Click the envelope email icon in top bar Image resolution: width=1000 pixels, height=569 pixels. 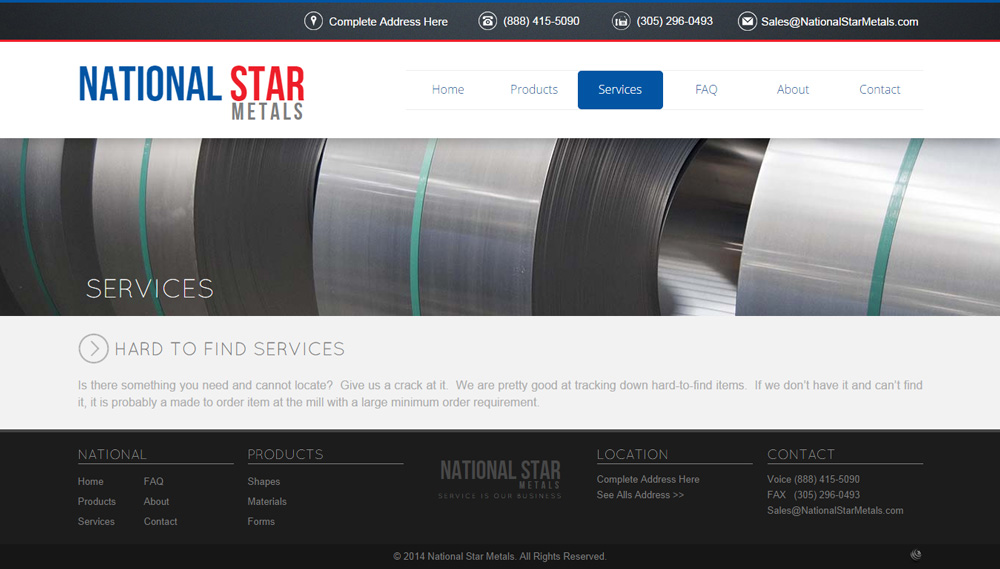click(x=747, y=21)
